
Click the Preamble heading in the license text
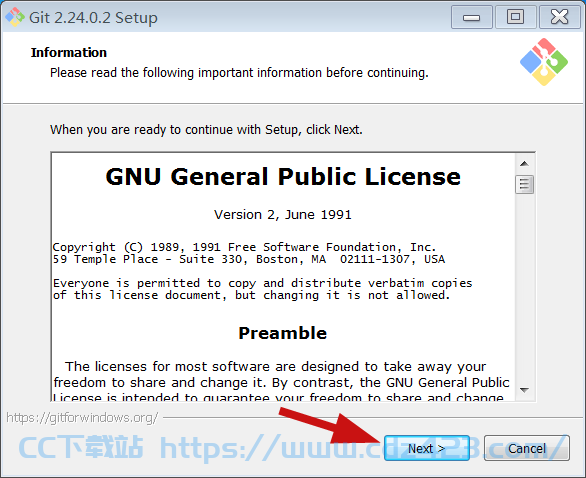click(x=283, y=333)
